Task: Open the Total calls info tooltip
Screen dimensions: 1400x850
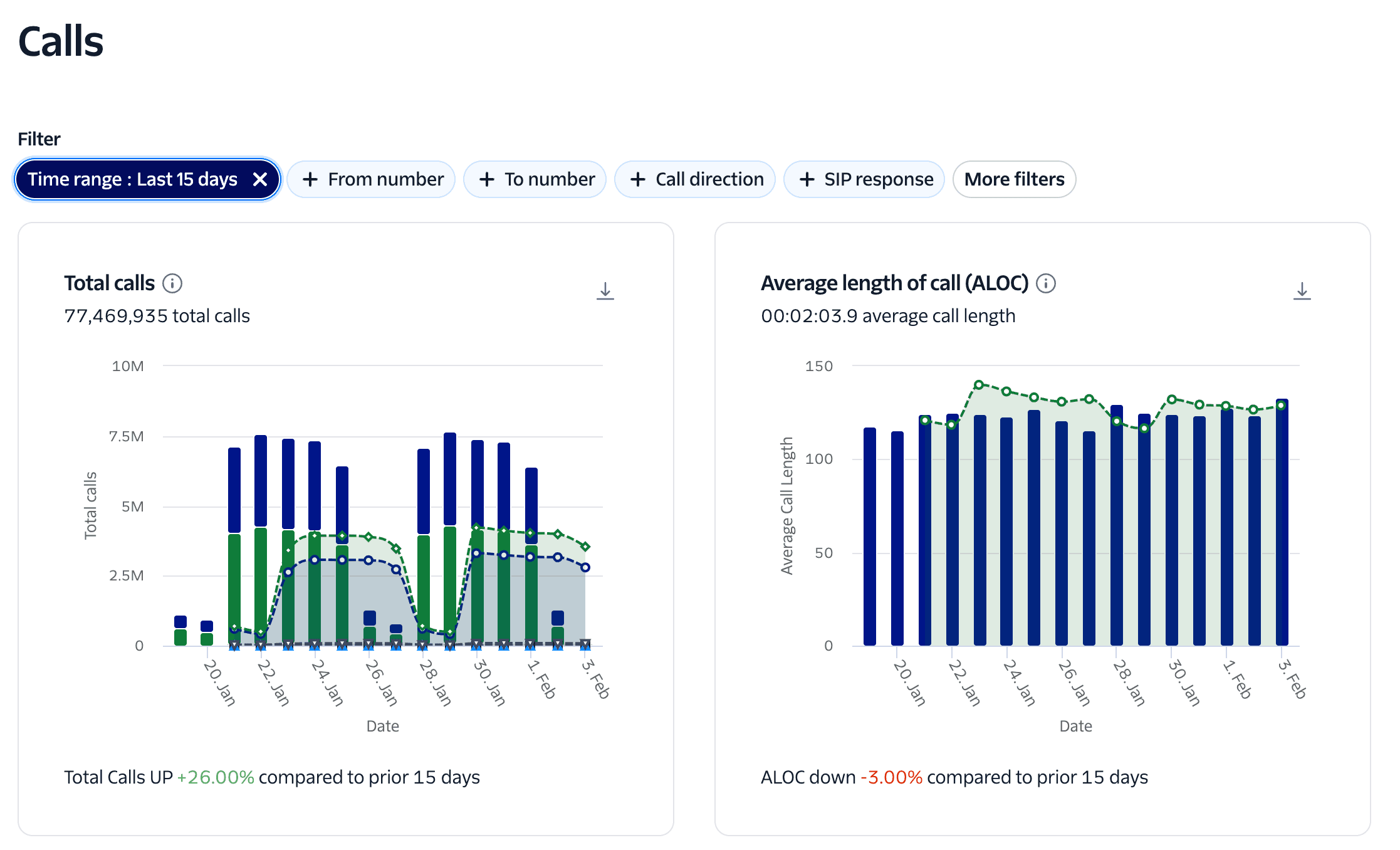Action: (173, 283)
